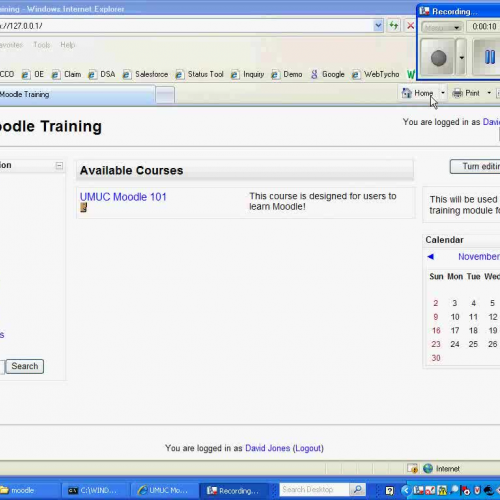The height and width of the screenshot is (500, 500).
Task: Open the WebTycho favorites link
Action: point(376,74)
